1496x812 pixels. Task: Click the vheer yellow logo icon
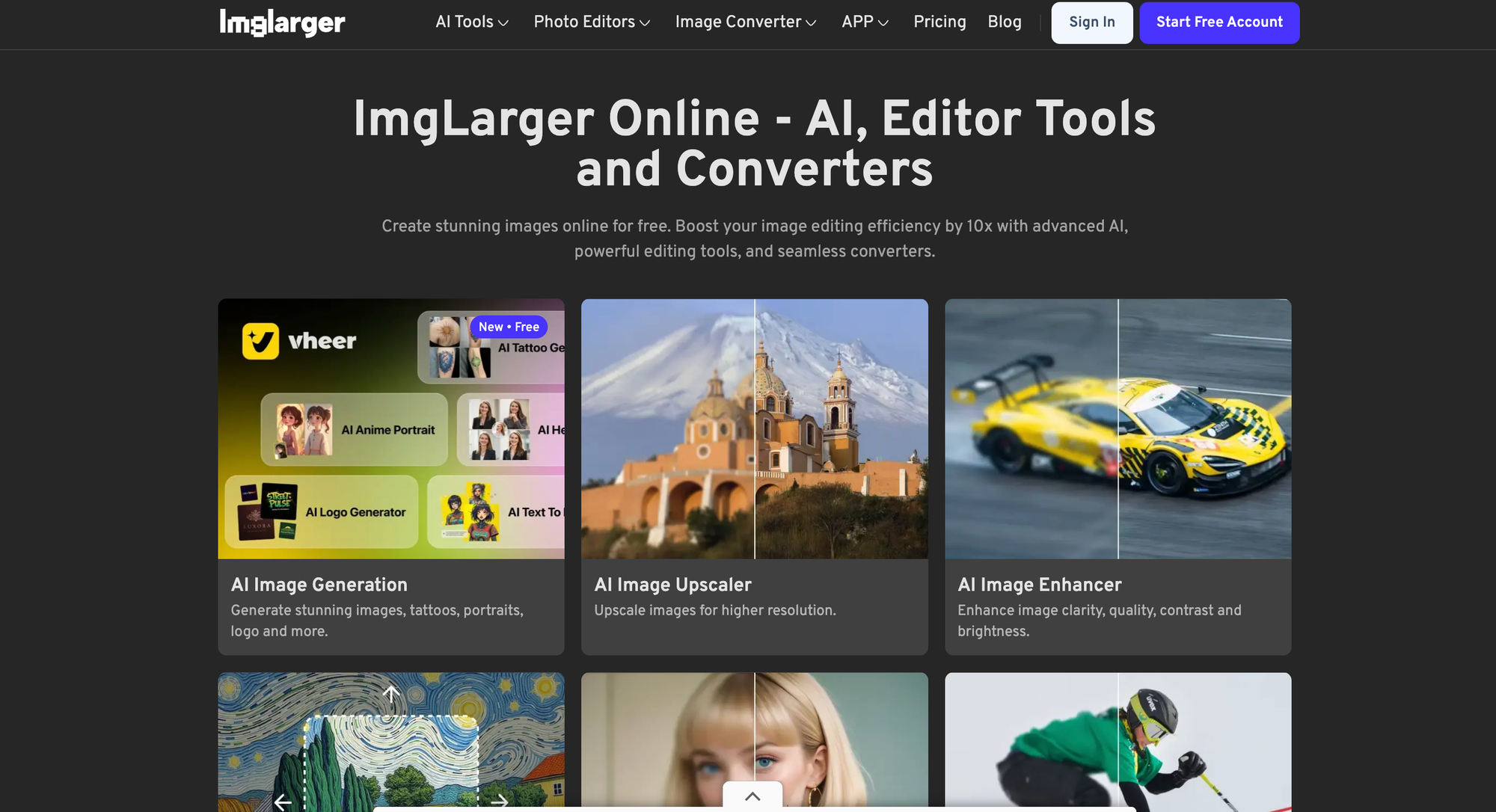pyautogui.click(x=260, y=341)
